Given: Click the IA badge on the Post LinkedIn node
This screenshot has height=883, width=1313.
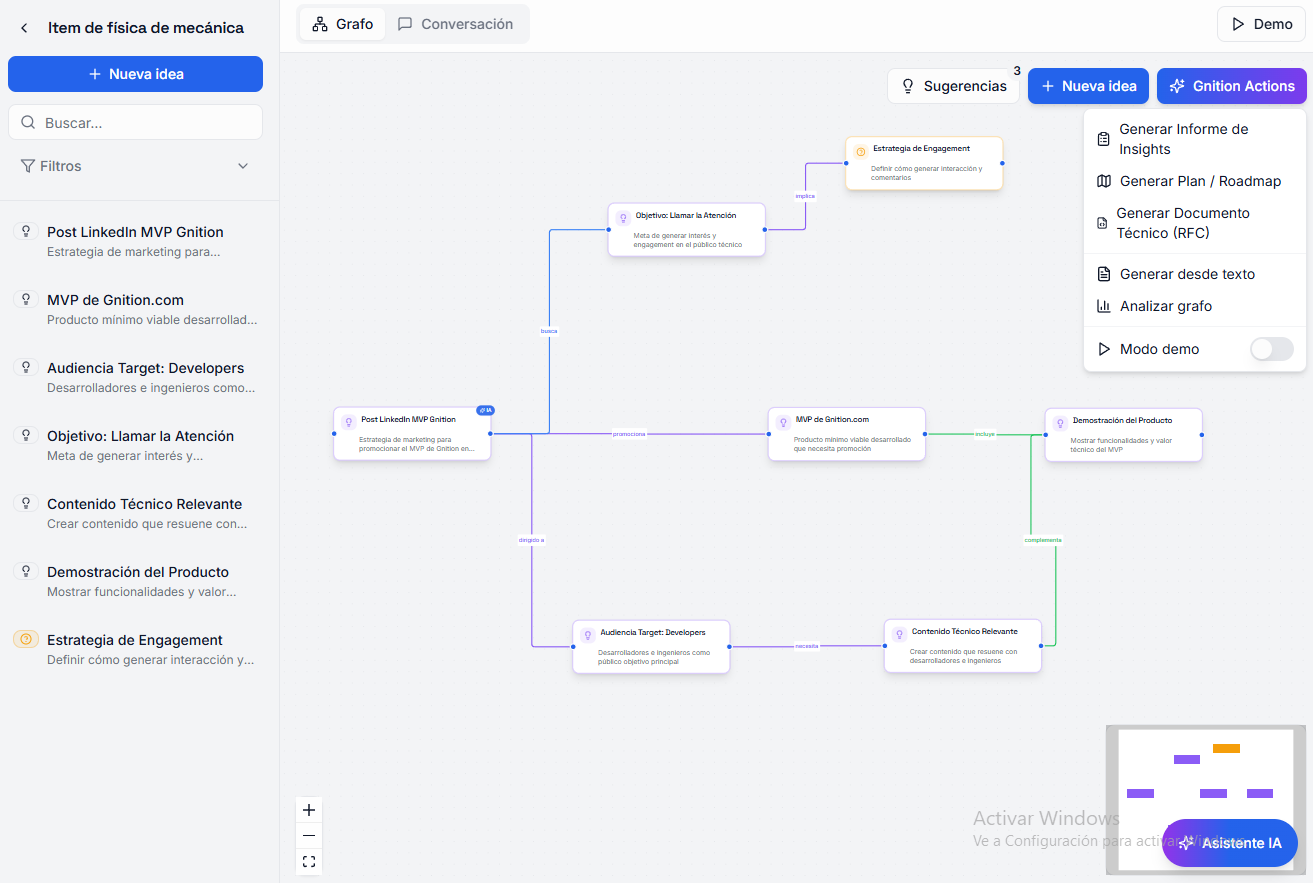Looking at the screenshot, I should 484,409.
